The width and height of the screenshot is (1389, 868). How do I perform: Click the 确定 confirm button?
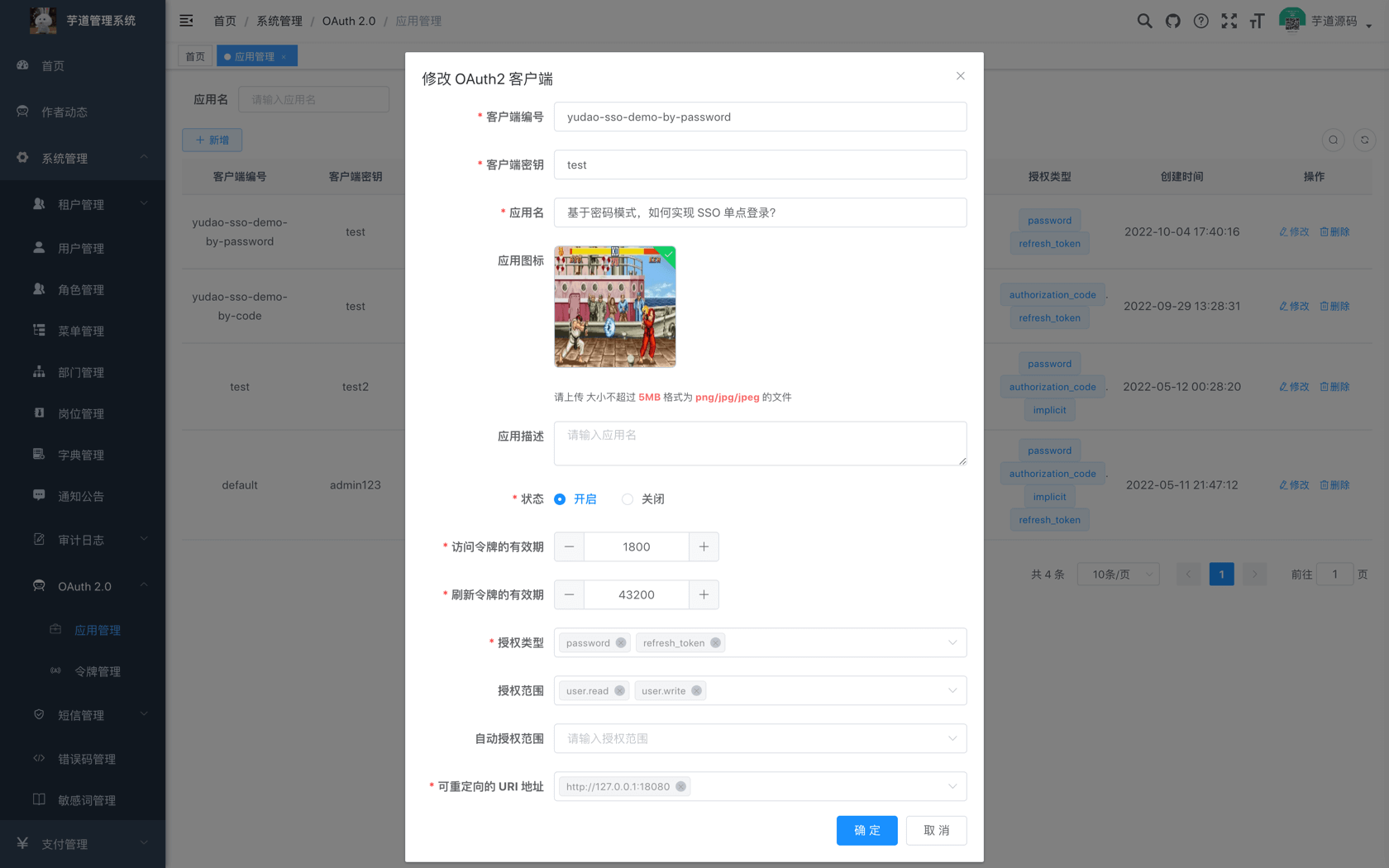(x=866, y=830)
